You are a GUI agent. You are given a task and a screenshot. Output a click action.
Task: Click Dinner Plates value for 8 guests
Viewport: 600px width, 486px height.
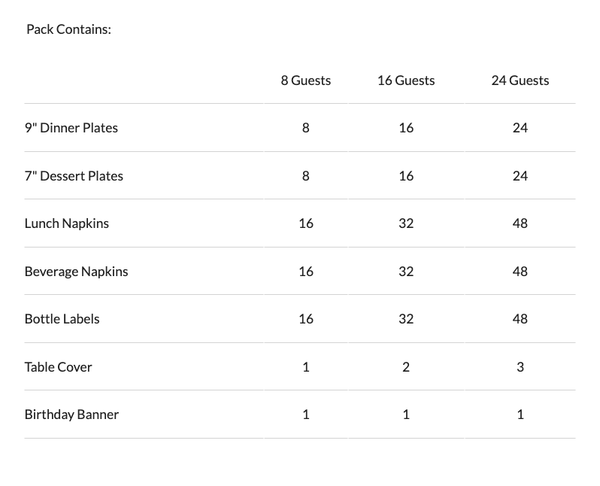(305, 128)
